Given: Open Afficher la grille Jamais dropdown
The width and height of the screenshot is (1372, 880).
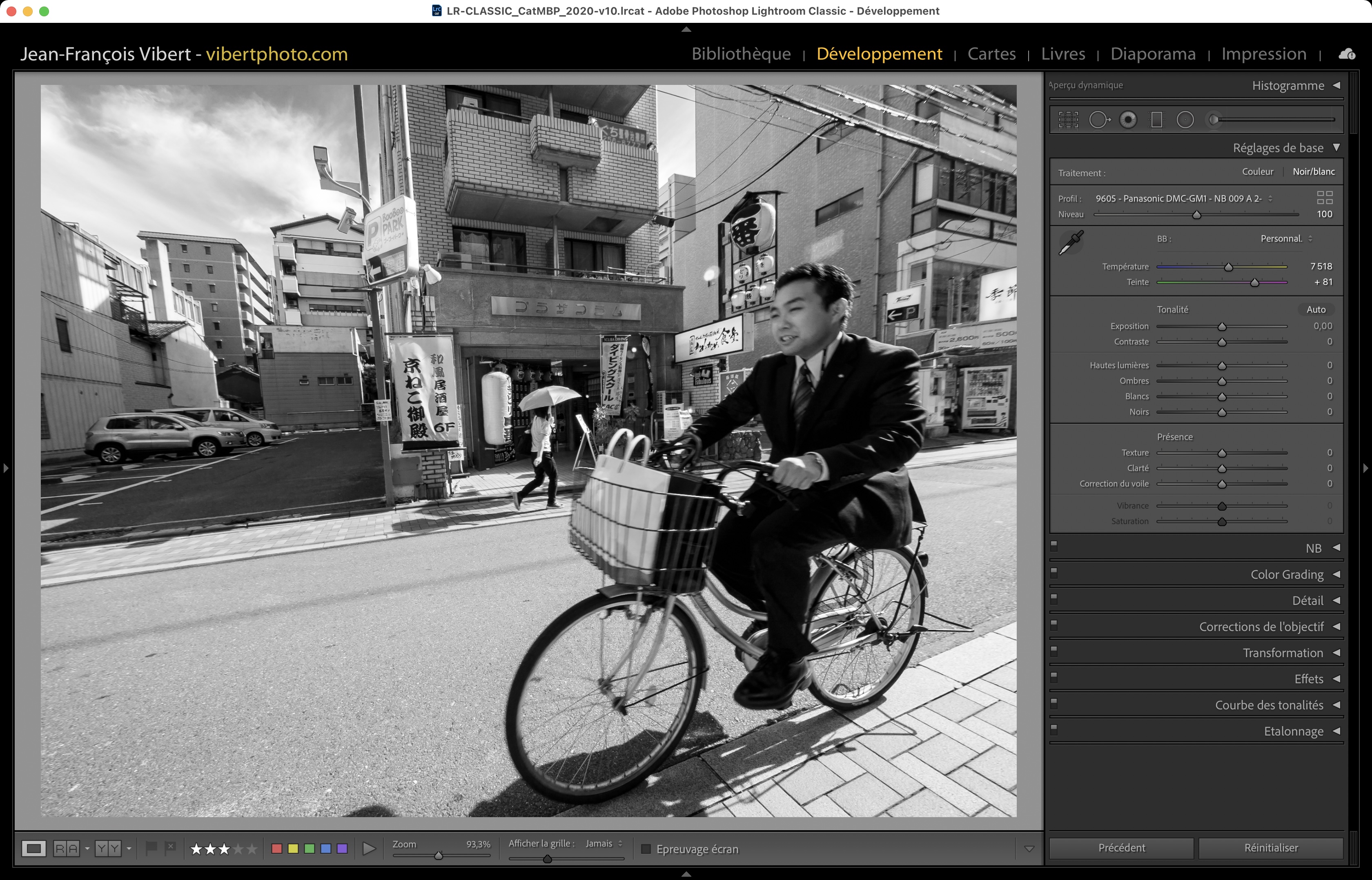Looking at the screenshot, I should click(x=604, y=843).
